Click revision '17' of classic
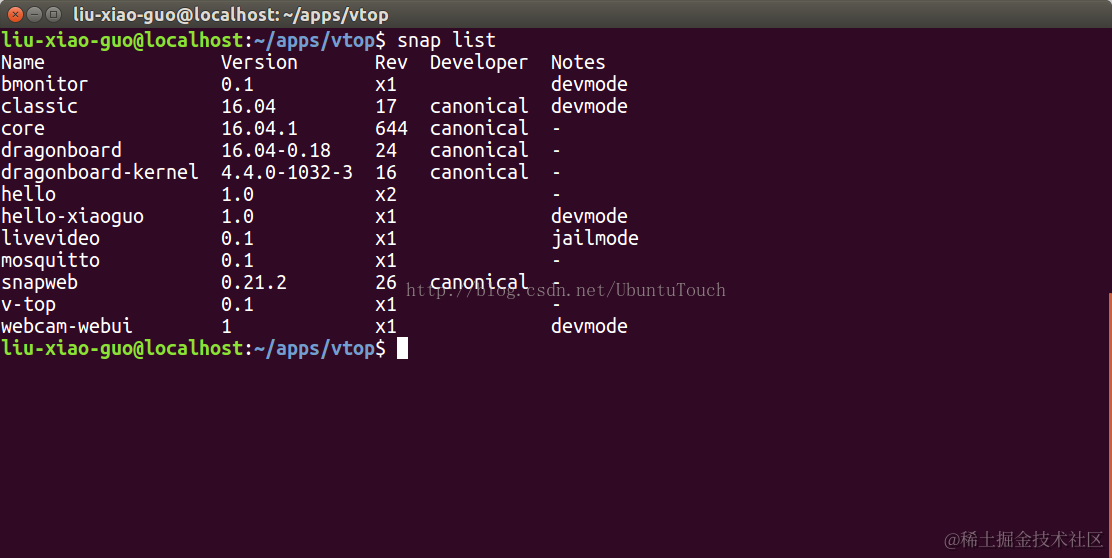This screenshot has height=558, width=1112. (x=386, y=106)
